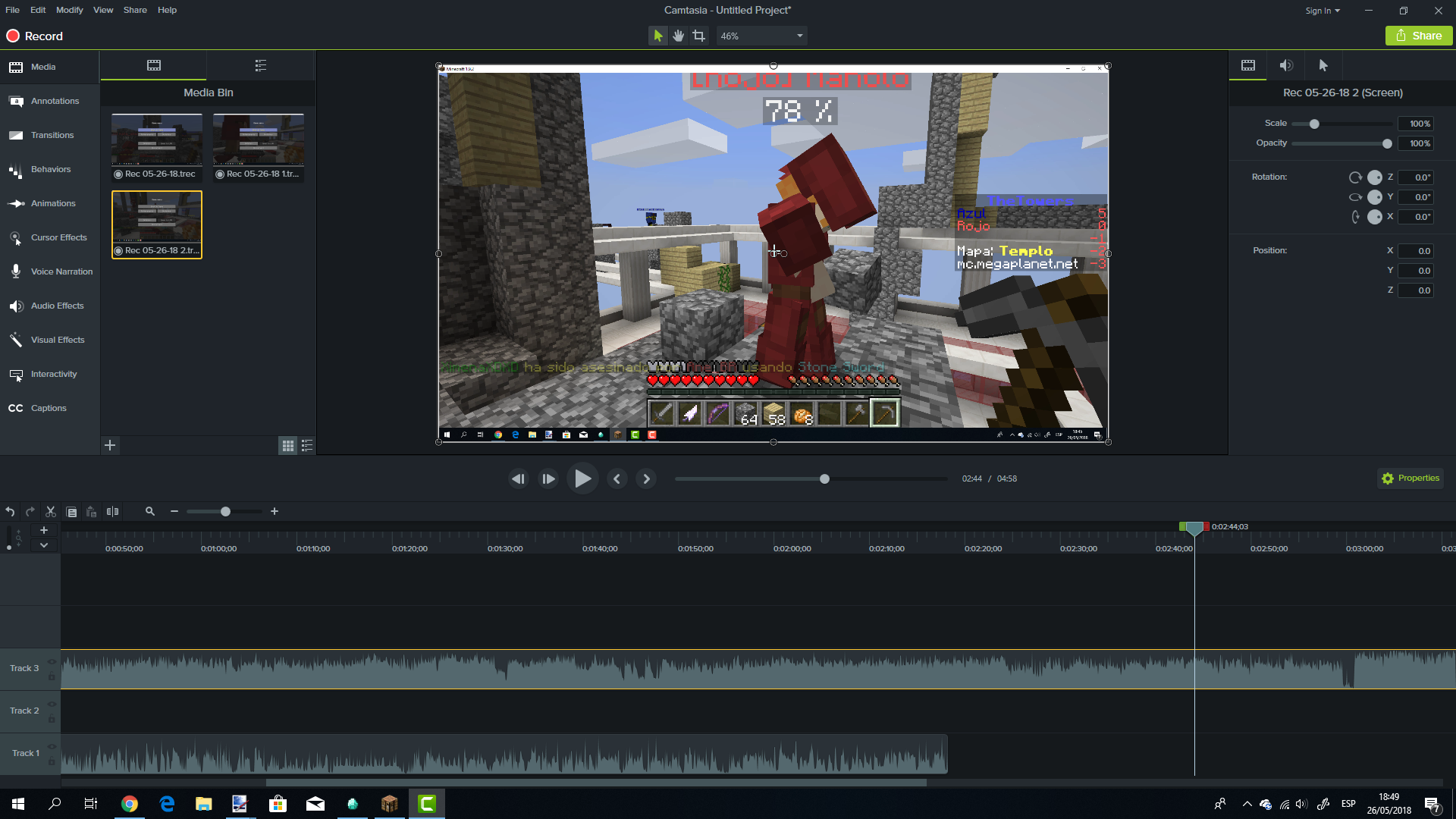This screenshot has width=1456, height=819.
Task: Toggle visibility eye of Track 3
Action: click(52, 662)
